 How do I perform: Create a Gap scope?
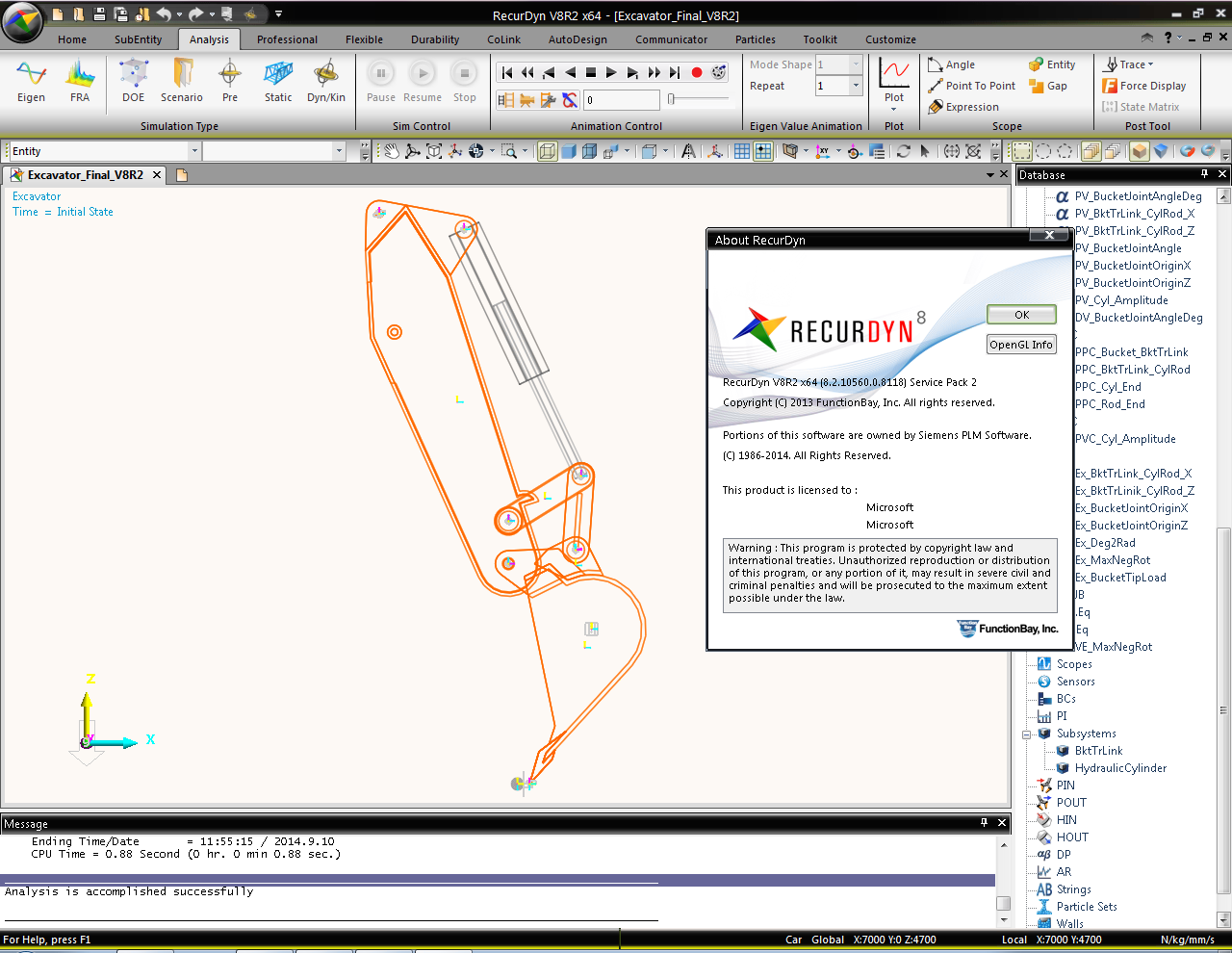tap(1048, 86)
